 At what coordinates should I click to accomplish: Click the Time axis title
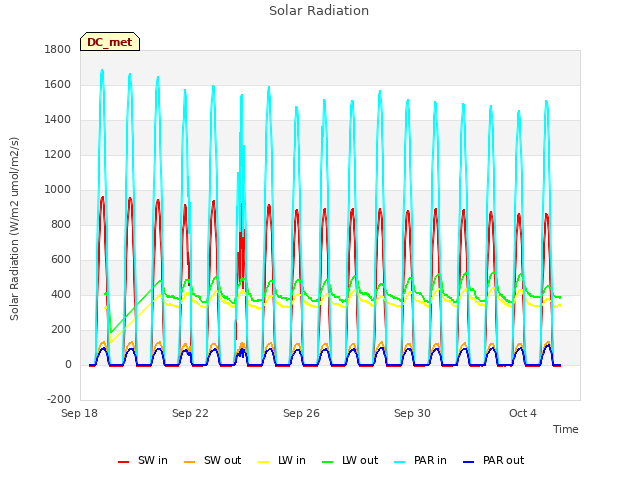566,429
